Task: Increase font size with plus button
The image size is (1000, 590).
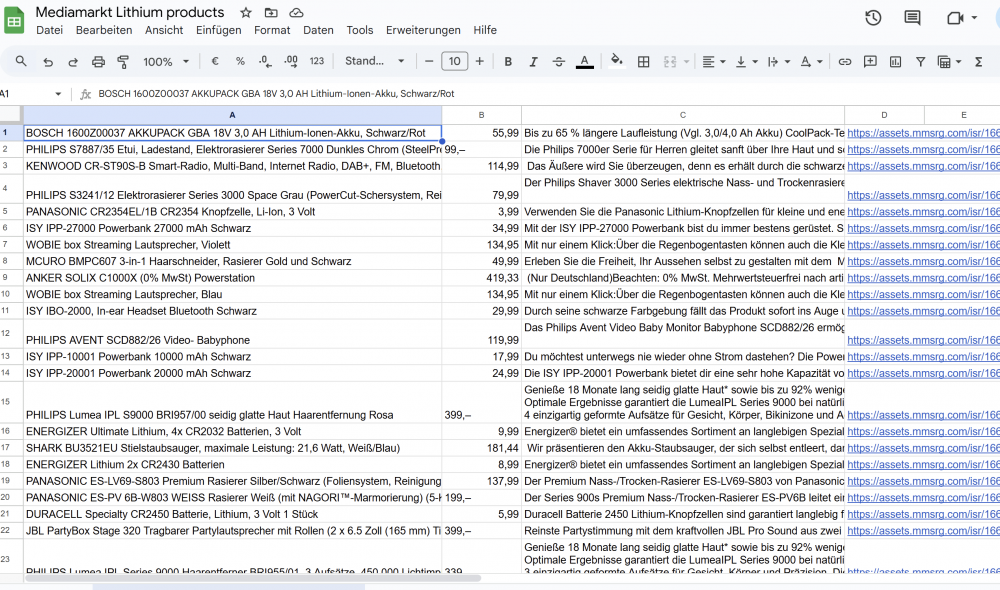Action: [x=480, y=61]
